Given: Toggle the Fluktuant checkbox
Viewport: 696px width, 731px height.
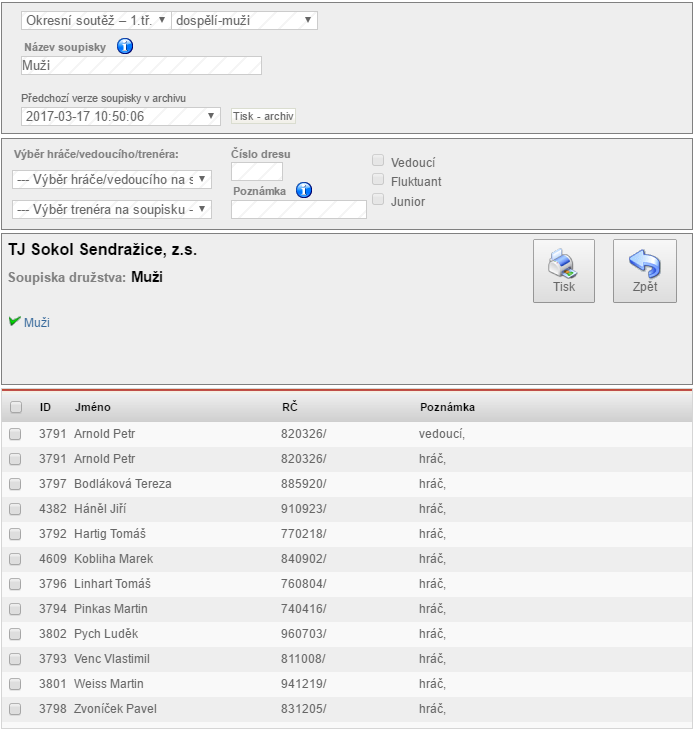Looking at the screenshot, I should click(x=378, y=181).
